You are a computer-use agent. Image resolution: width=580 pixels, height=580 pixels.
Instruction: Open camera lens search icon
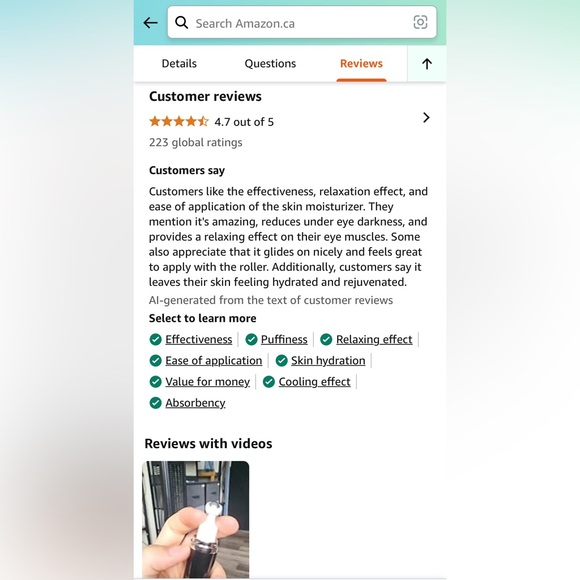[420, 22]
